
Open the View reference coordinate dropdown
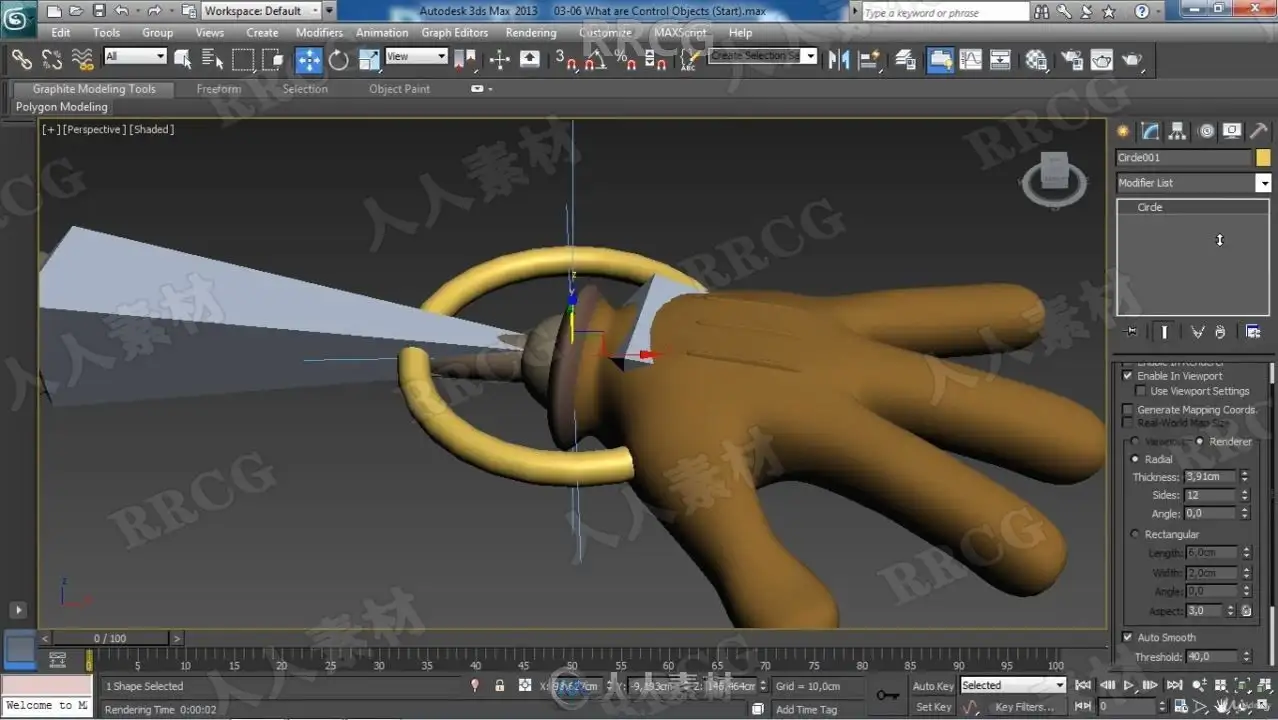coord(416,57)
